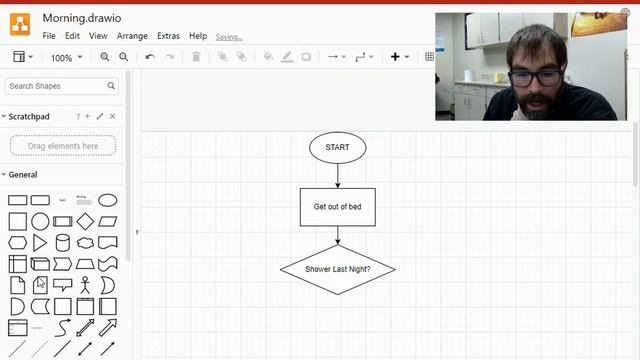Image resolution: width=640 pixels, height=360 pixels.
Task: Click the Search Shapes input field
Action: click(x=62, y=86)
